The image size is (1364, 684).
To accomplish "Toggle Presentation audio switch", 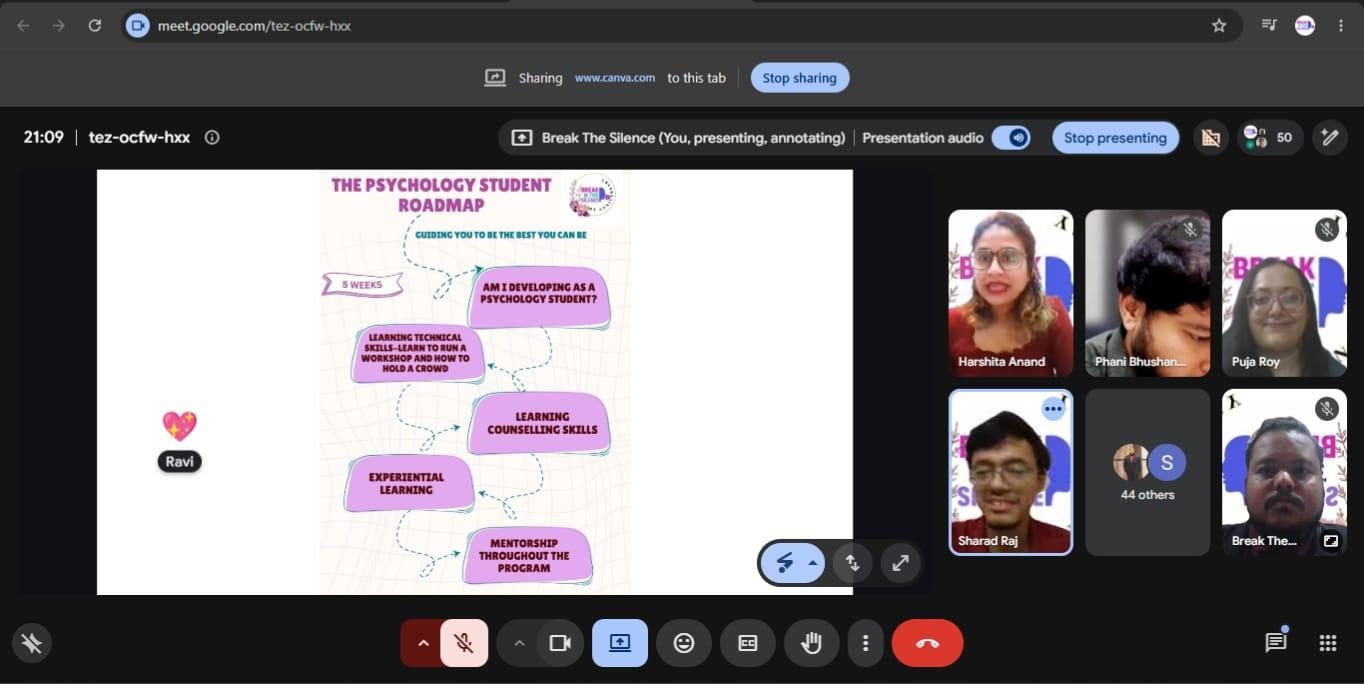I will tap(1012, 138).
